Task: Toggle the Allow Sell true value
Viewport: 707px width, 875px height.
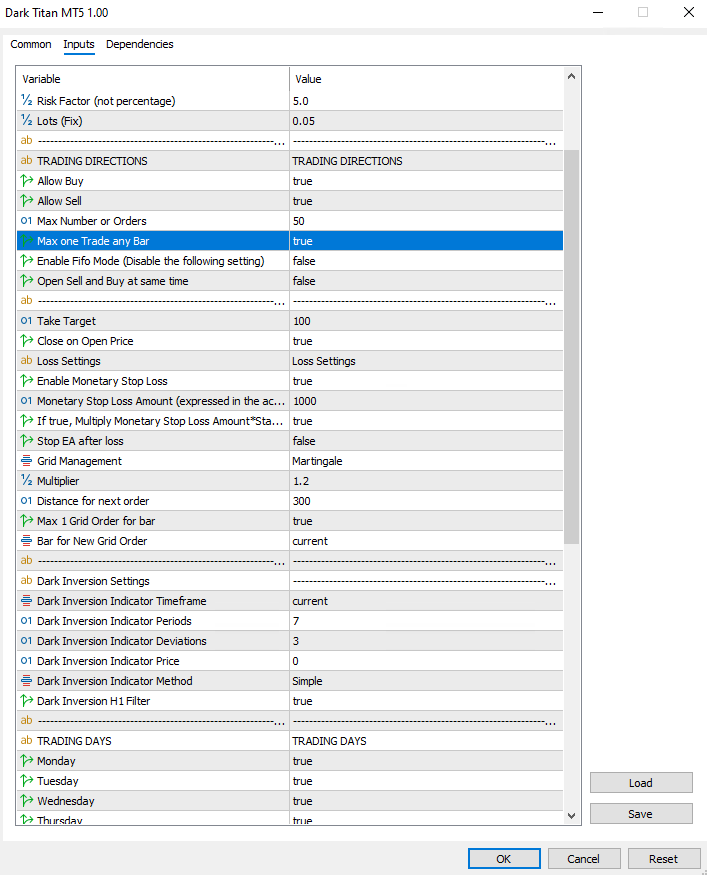Action: 302,201
